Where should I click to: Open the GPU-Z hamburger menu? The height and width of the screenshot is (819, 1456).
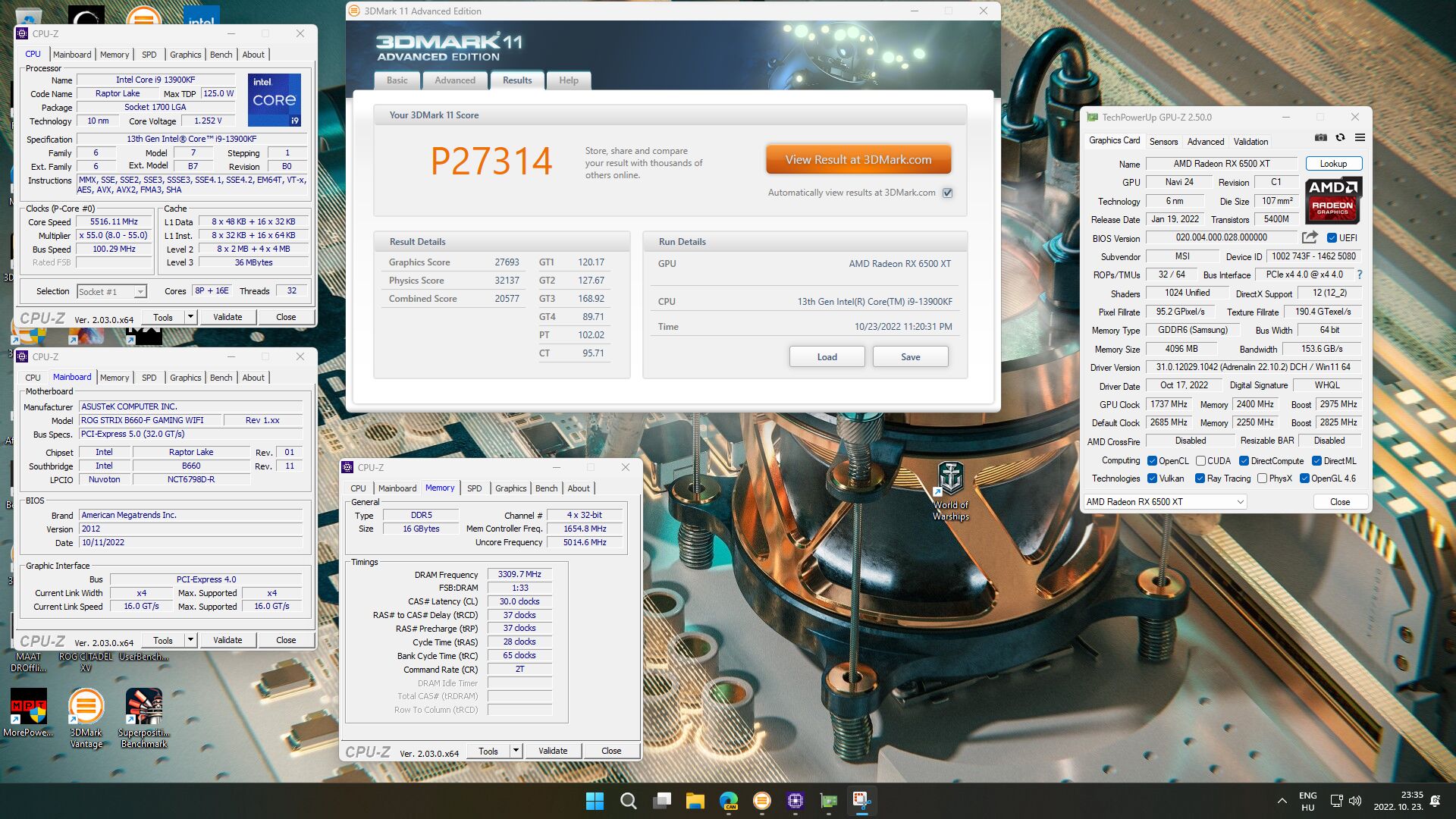[x=1360, y=138]
